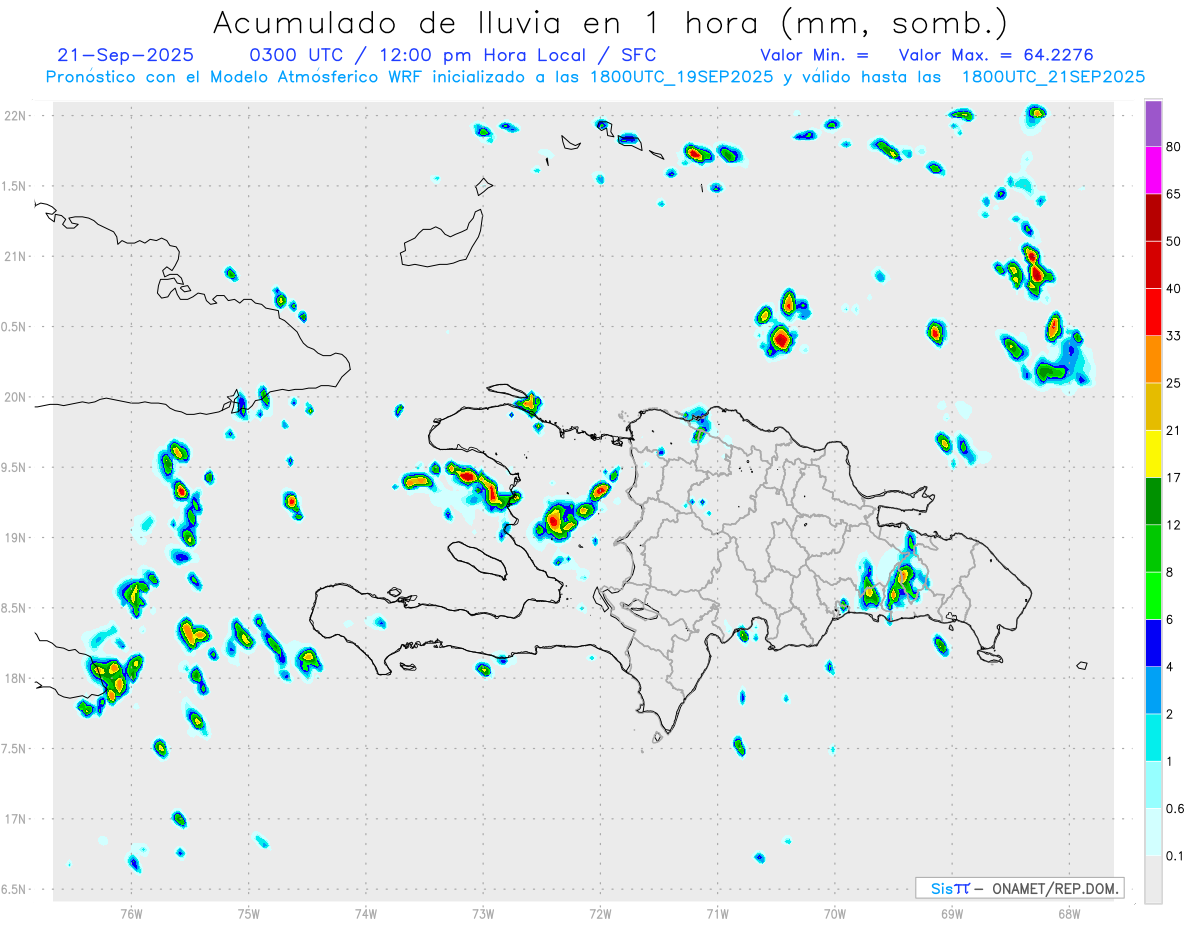Click the colorbar value label '33'
Image resolution: width=1200 pixels, height=927 pixels.
pyautogui.click(x=1174, y=336)
